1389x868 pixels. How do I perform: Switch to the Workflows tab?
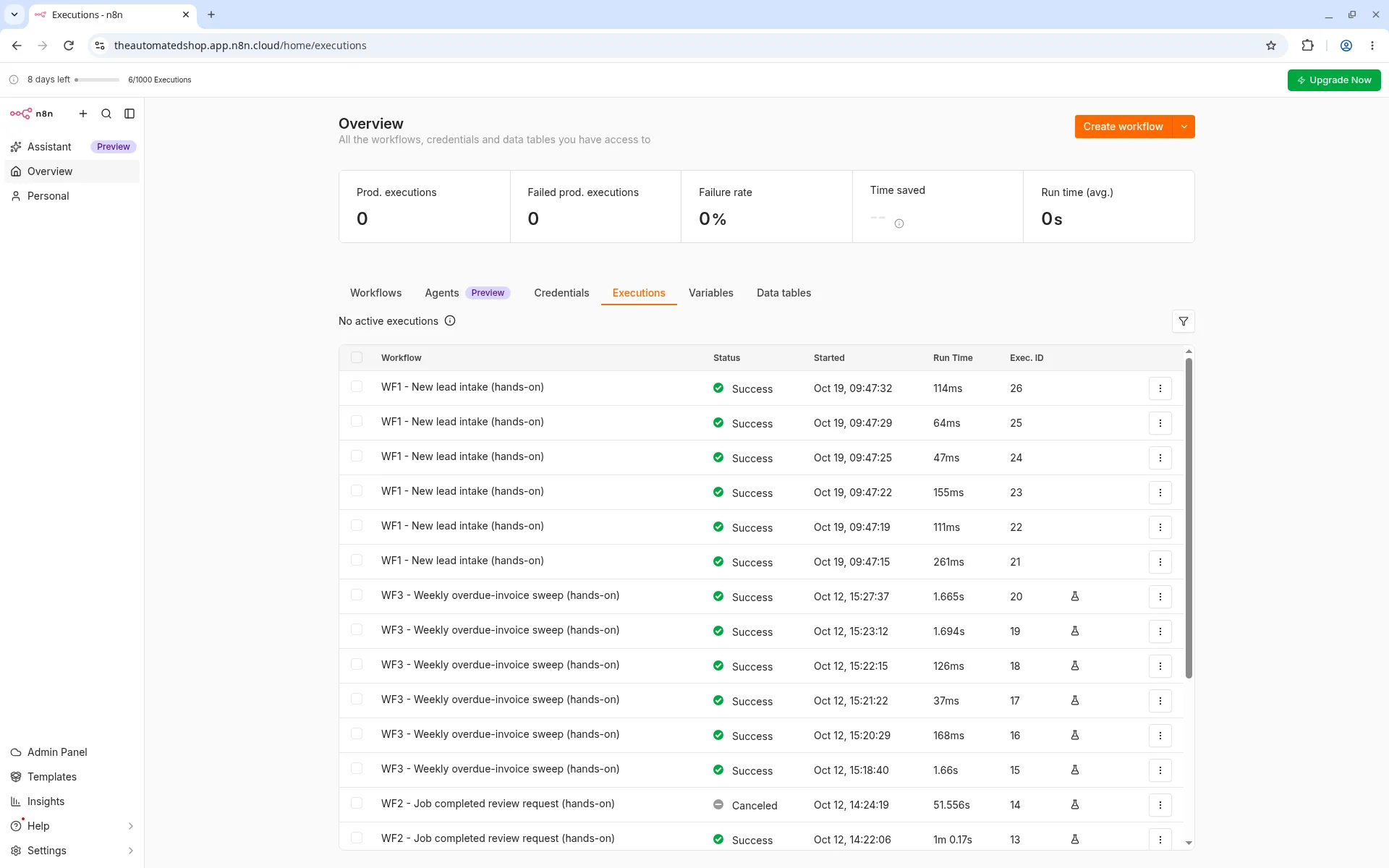point(375,293)
